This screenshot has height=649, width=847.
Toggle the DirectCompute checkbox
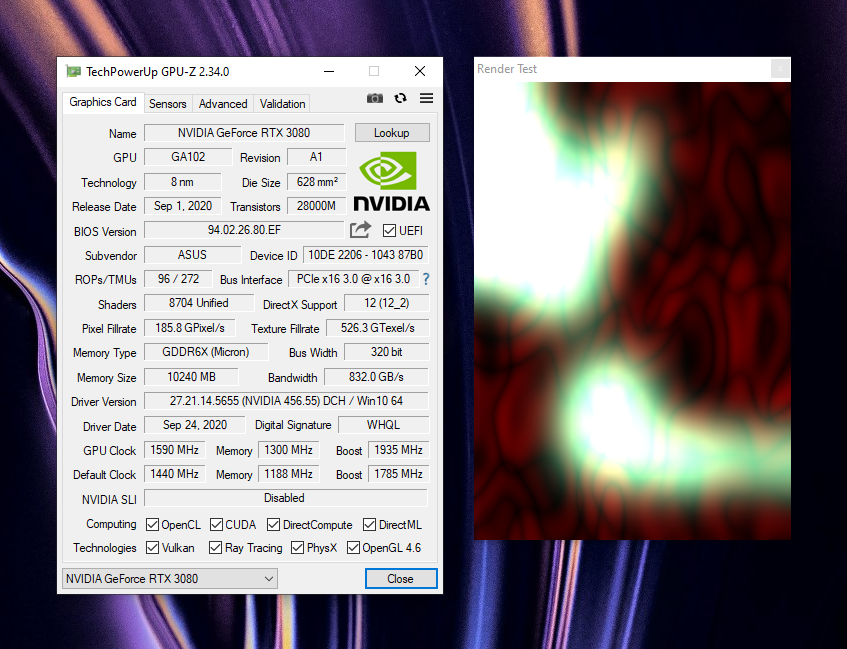(273, 525)
